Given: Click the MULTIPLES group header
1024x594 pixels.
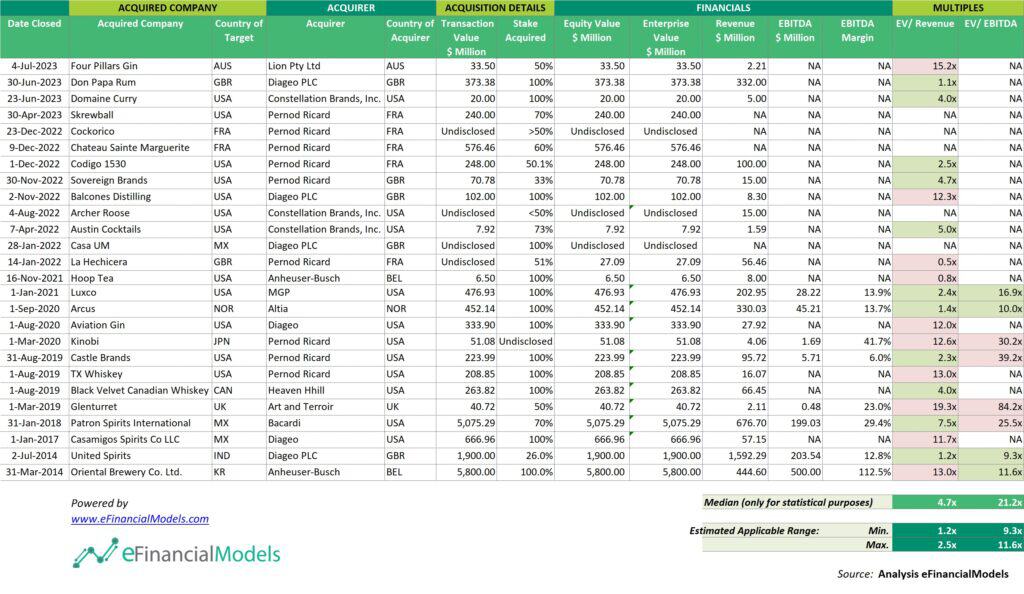Looking at the screenshot, I should pyautogui.click(x=958, y=8).
